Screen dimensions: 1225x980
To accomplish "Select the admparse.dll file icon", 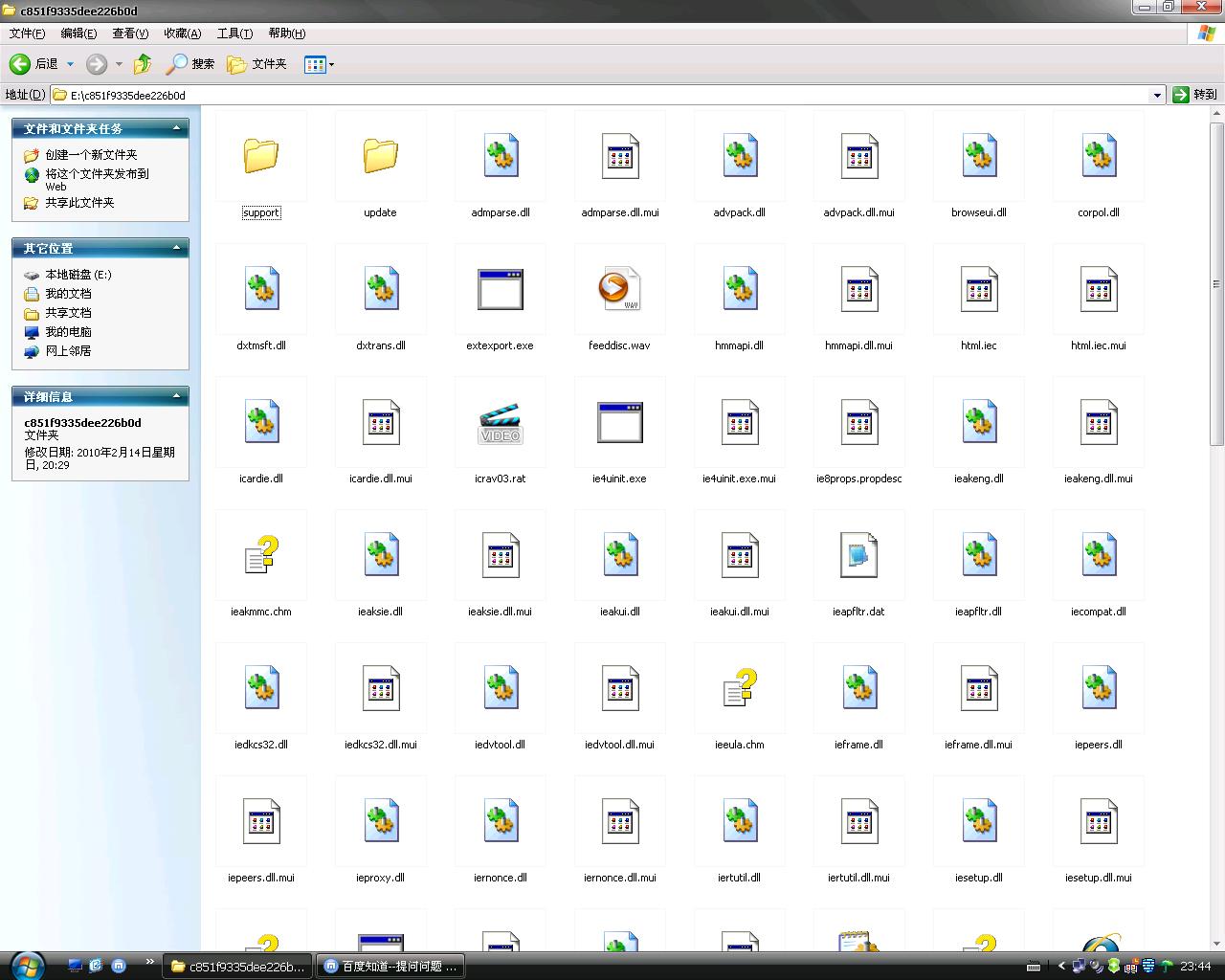I will tap(501, 156).
